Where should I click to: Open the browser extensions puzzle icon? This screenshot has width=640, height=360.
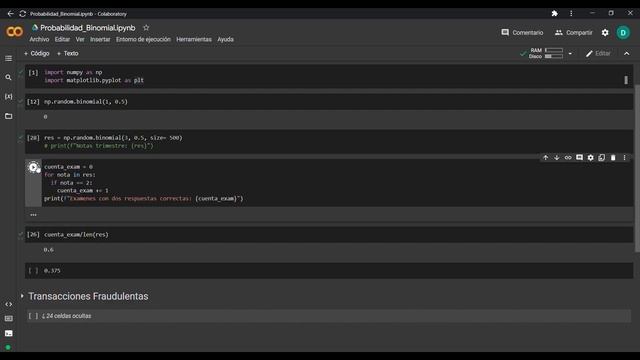(554, 13)
